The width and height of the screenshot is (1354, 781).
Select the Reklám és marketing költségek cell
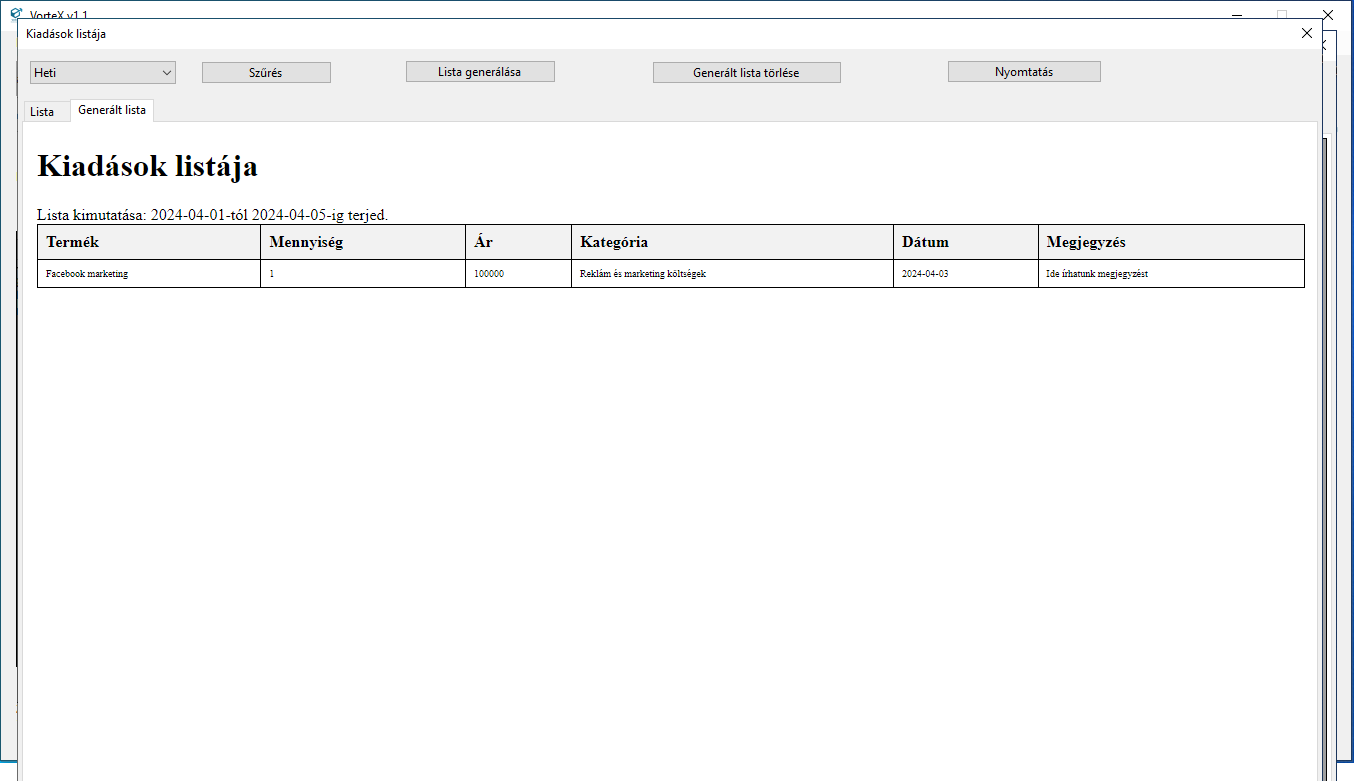(643, 274)
